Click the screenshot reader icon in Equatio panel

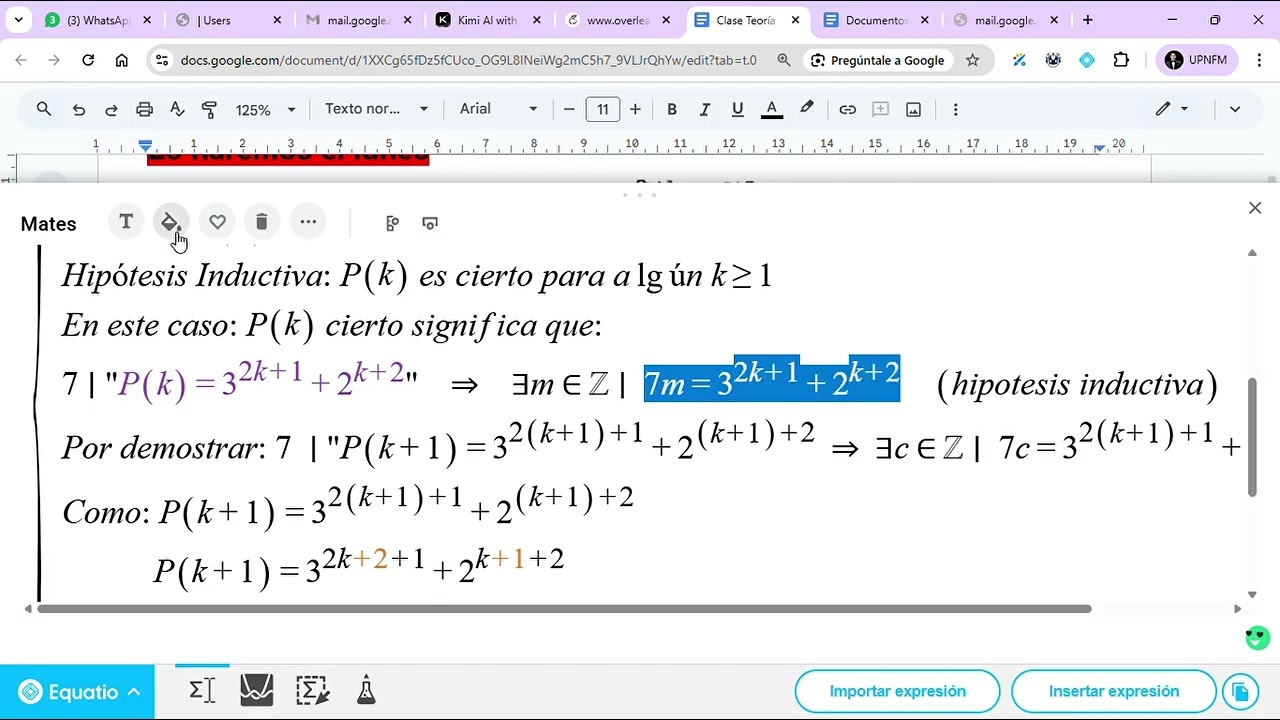[430, 223]
